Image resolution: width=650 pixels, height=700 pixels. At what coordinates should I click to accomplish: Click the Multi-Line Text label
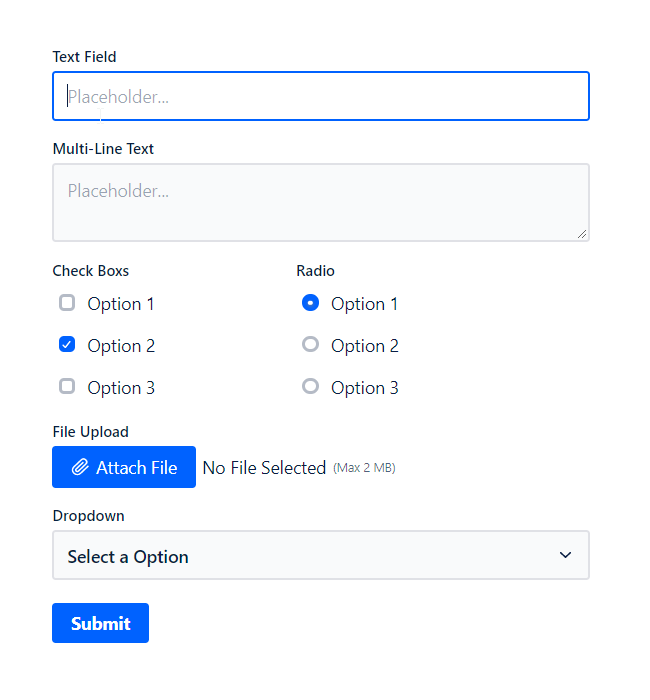tap(103, 149)
